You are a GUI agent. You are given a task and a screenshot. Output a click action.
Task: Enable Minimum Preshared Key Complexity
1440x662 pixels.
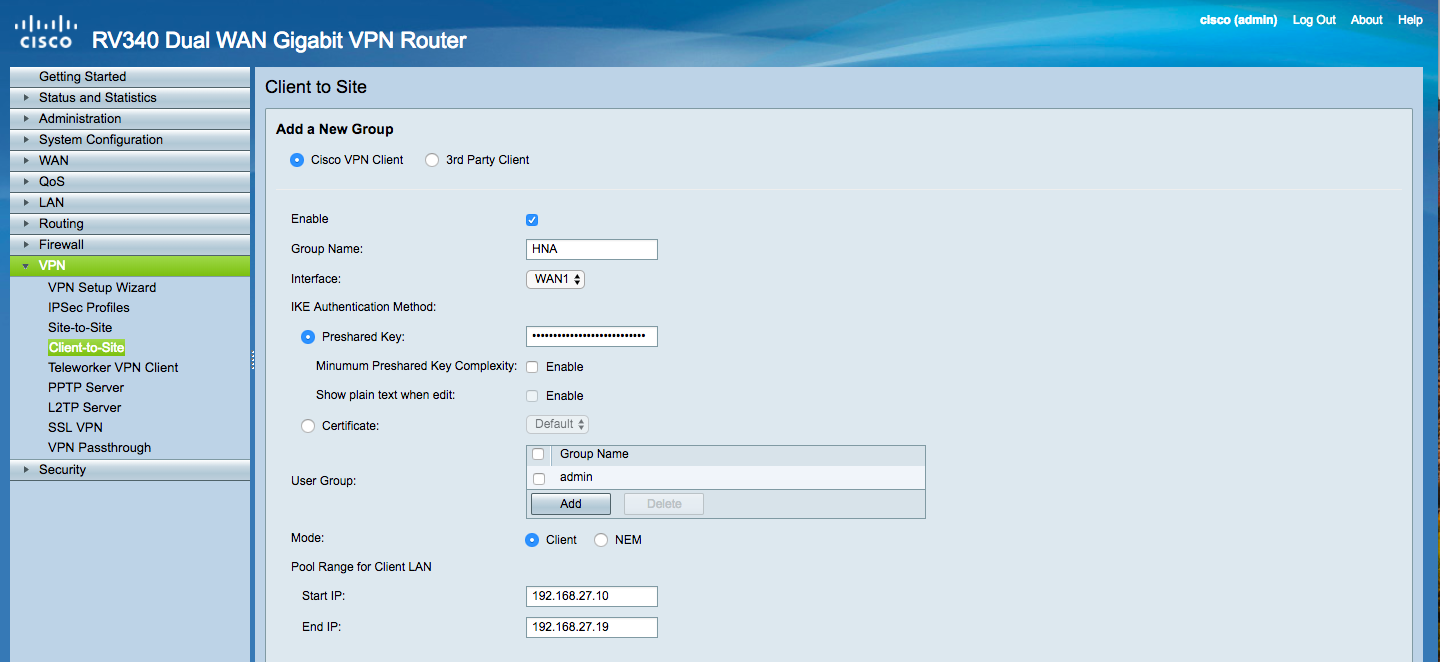click(x=532, y=367)
